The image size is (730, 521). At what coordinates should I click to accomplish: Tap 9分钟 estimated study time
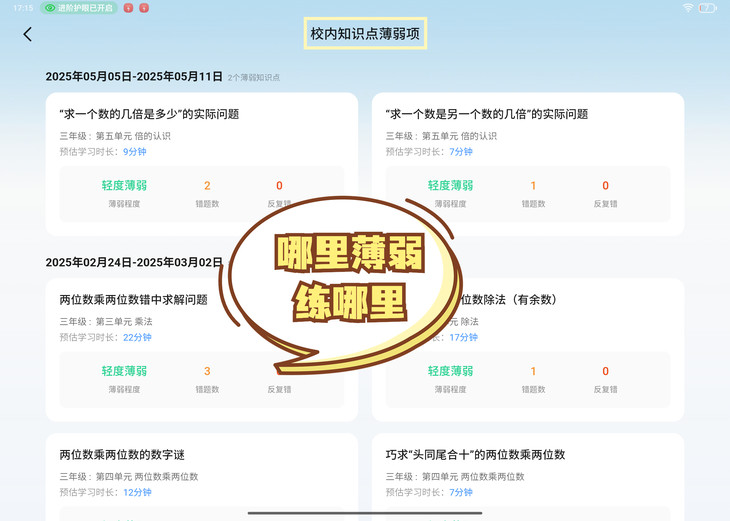pyautogui.click(x=135, y=152)
